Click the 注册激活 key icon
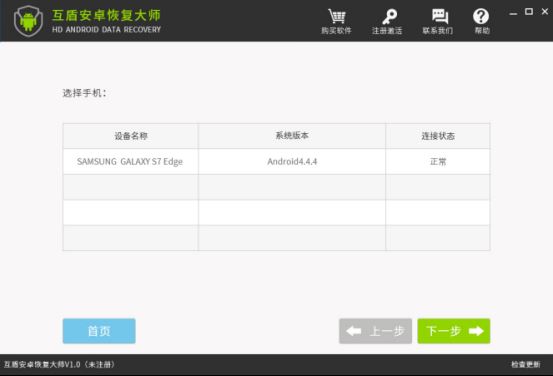The width and height of the screenshot is (553, 376). point(389,17)
